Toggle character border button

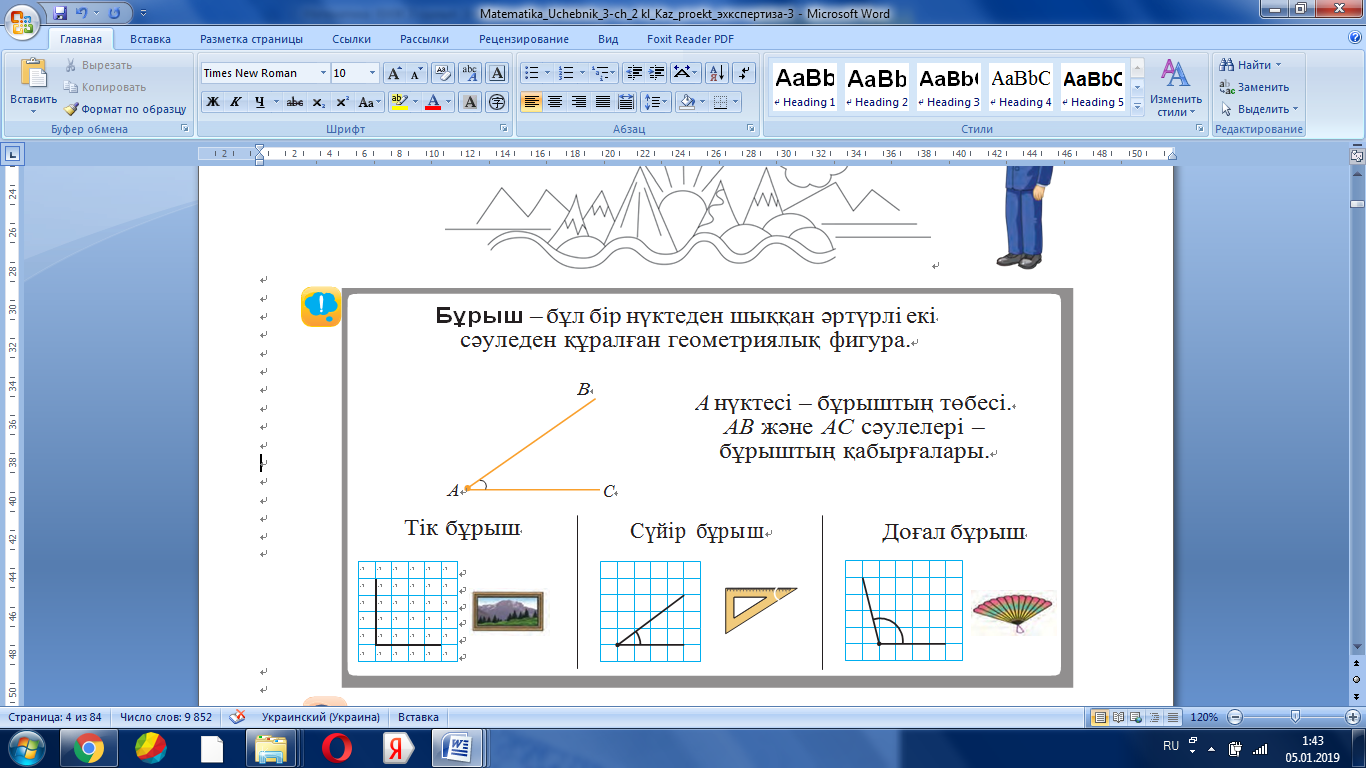tap(497, 73)
